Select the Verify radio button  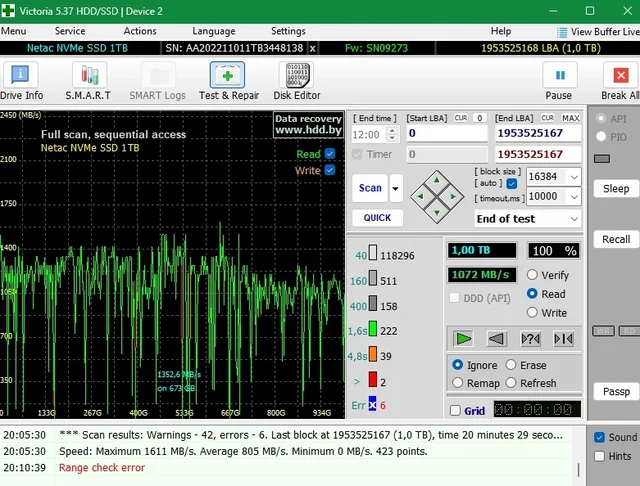coord(532,275)
